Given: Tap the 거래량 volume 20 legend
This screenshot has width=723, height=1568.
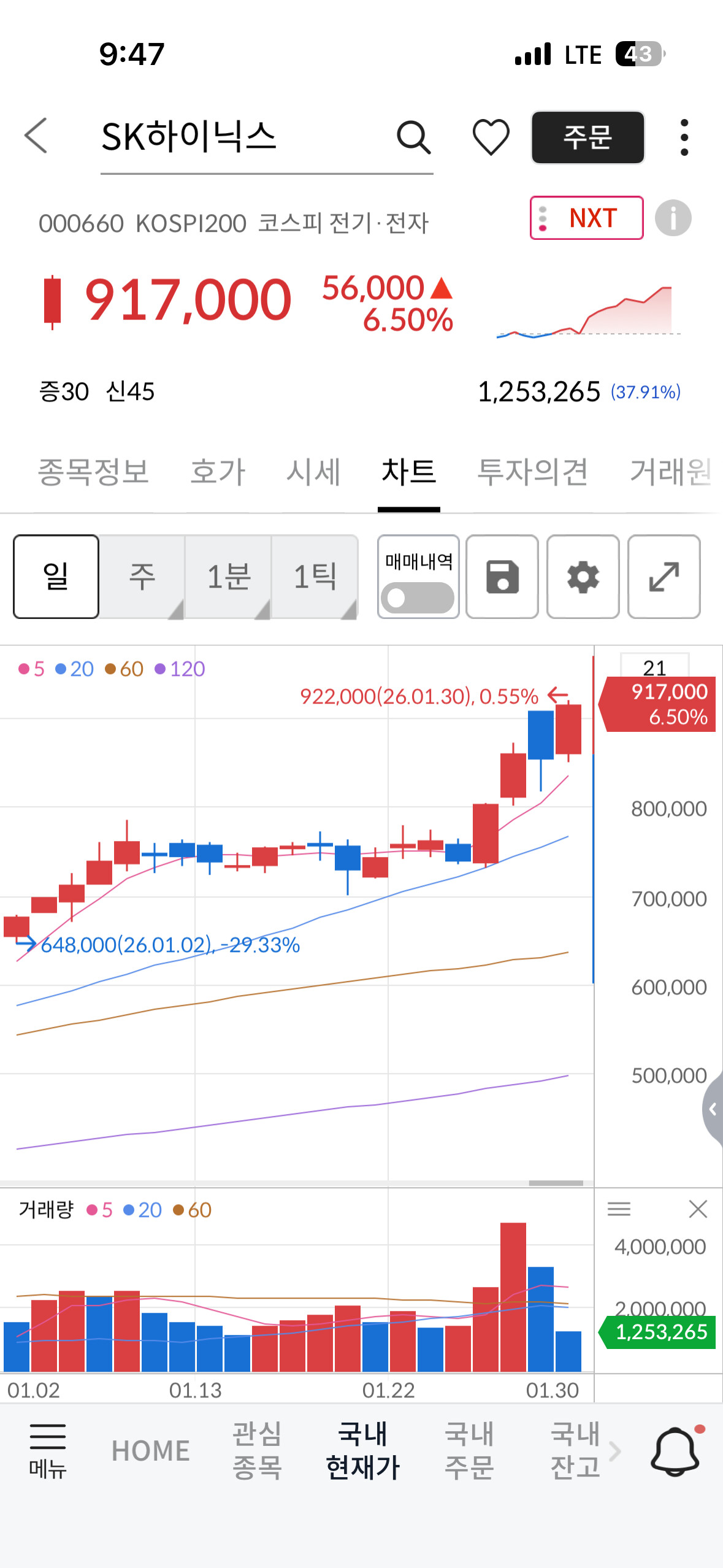Looking at the screenshot, I should [x=142, y=1210].
